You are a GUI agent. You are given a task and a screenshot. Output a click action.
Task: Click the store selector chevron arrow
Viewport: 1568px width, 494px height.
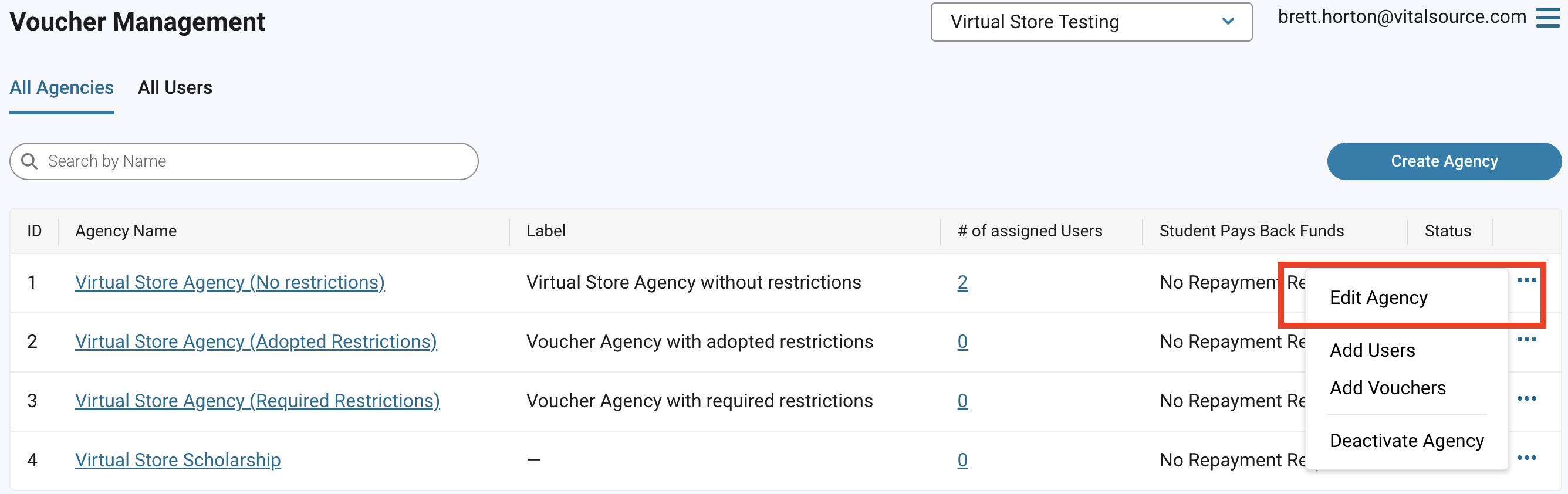tap(1228, 22)
